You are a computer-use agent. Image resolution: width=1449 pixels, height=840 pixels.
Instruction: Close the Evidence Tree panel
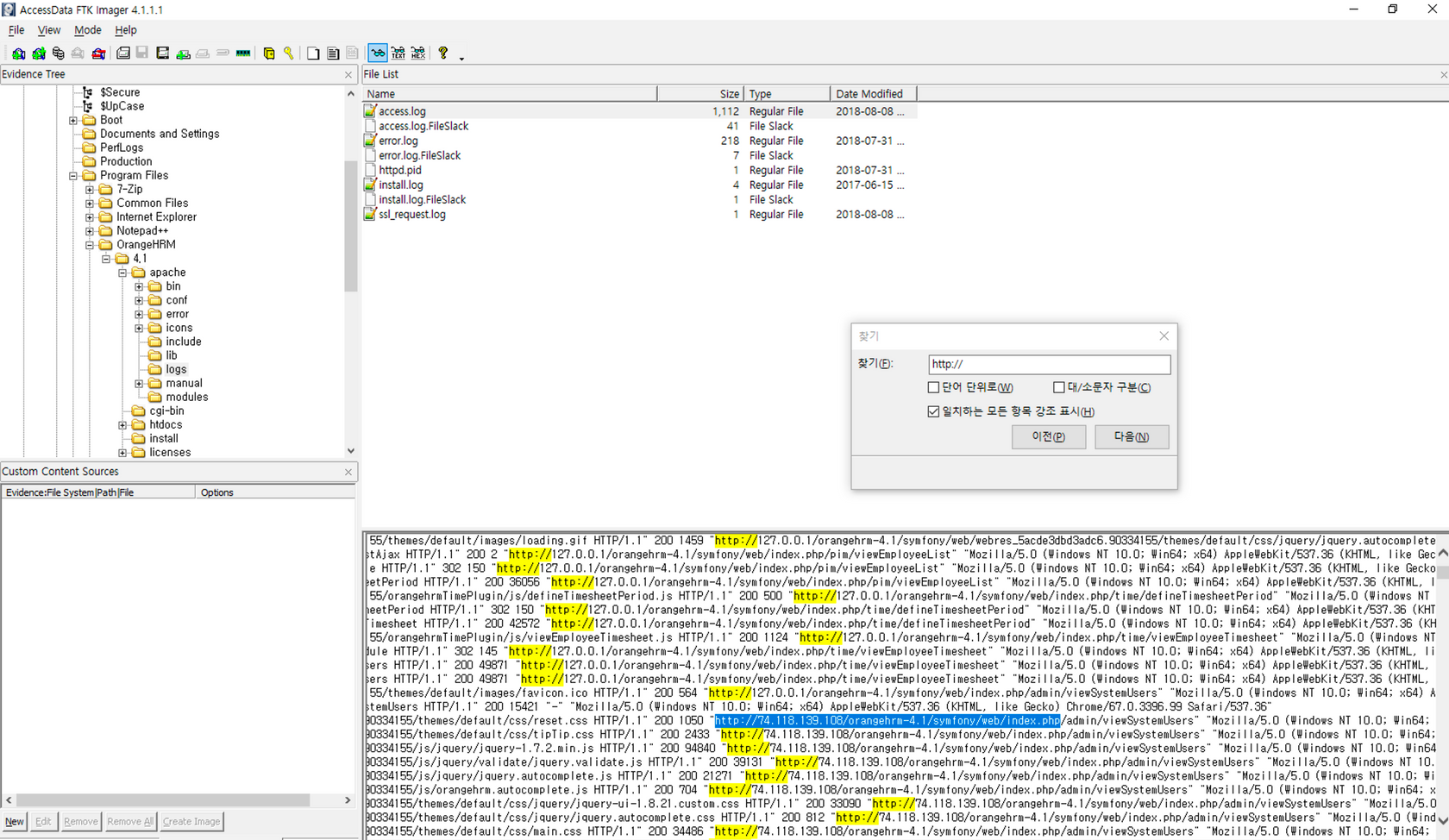tap(348, 75)
